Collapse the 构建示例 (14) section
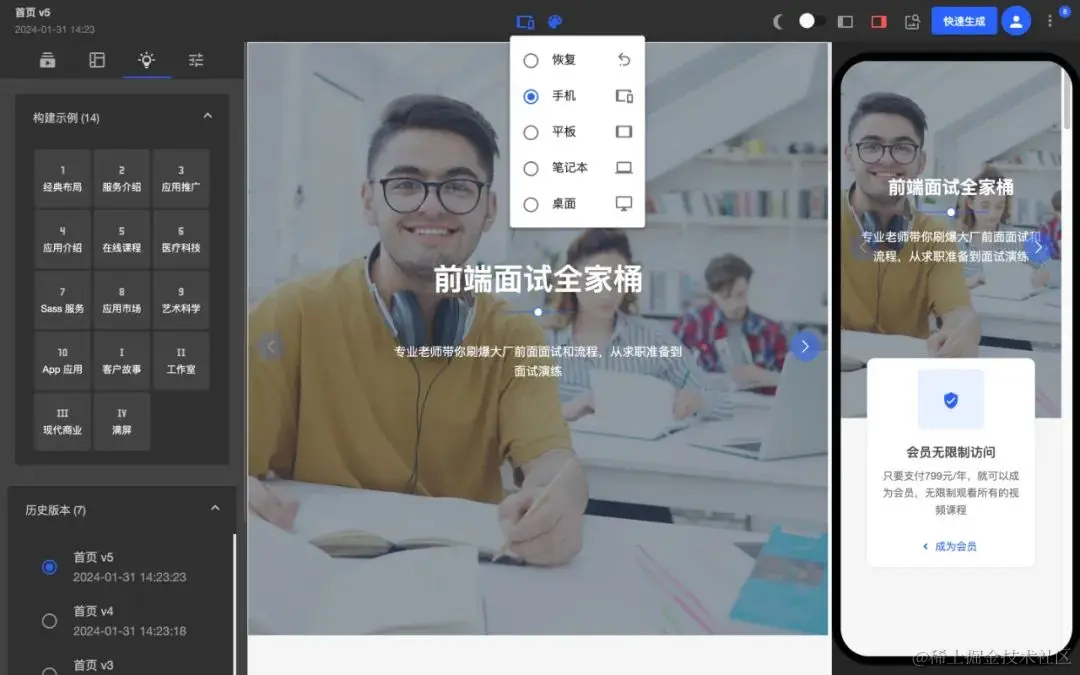Screen dimensions: 1080x675 (207, 115)
